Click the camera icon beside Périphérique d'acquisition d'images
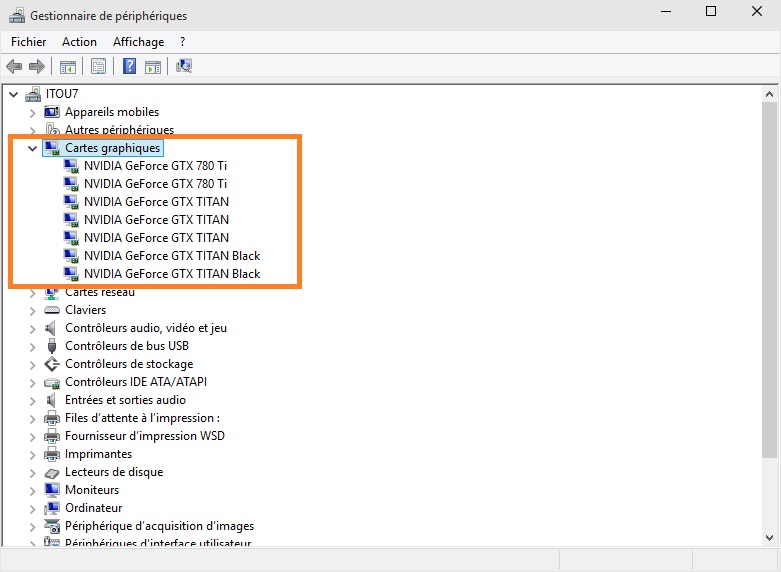 click(52, 526)
